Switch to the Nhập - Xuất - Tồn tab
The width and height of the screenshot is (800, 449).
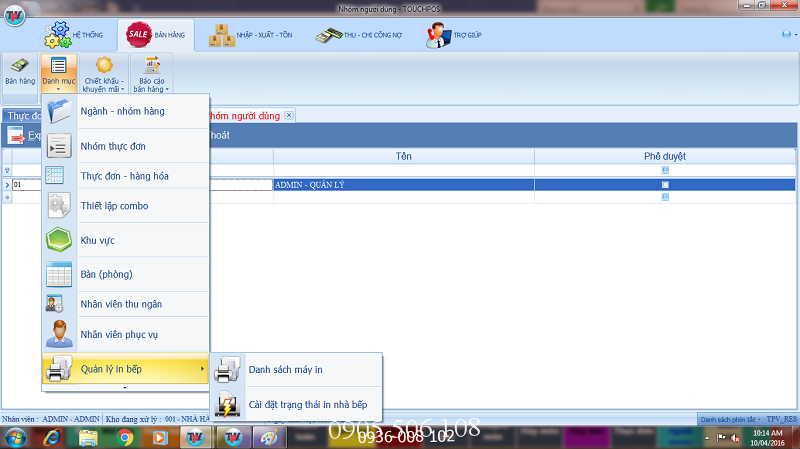[x=251, y=35]
